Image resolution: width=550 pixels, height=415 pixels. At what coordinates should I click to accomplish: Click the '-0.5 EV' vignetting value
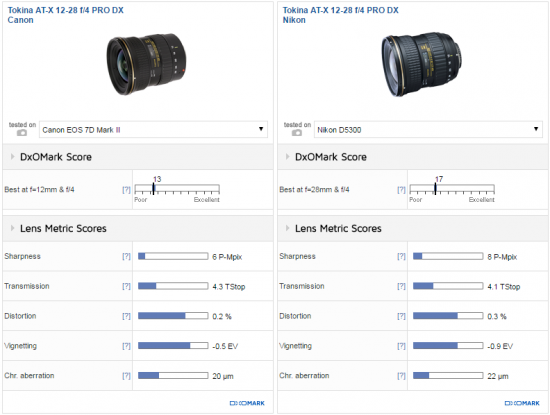[x=225, y=346]
